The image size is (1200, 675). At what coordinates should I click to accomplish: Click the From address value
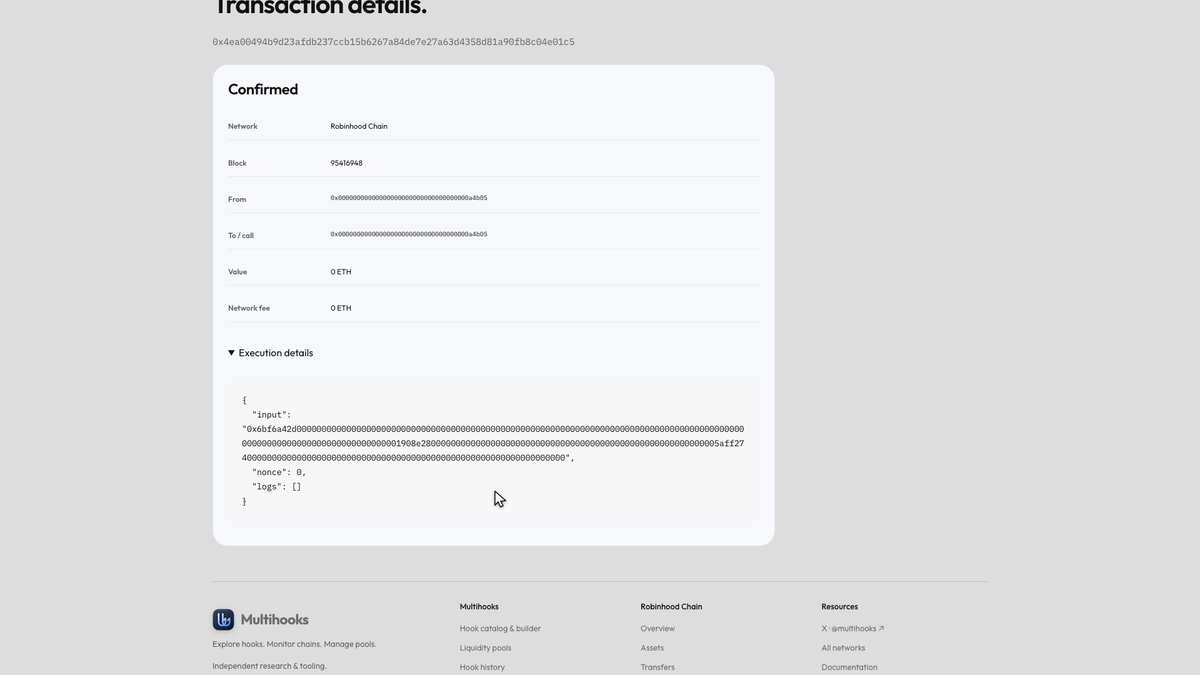409,198
